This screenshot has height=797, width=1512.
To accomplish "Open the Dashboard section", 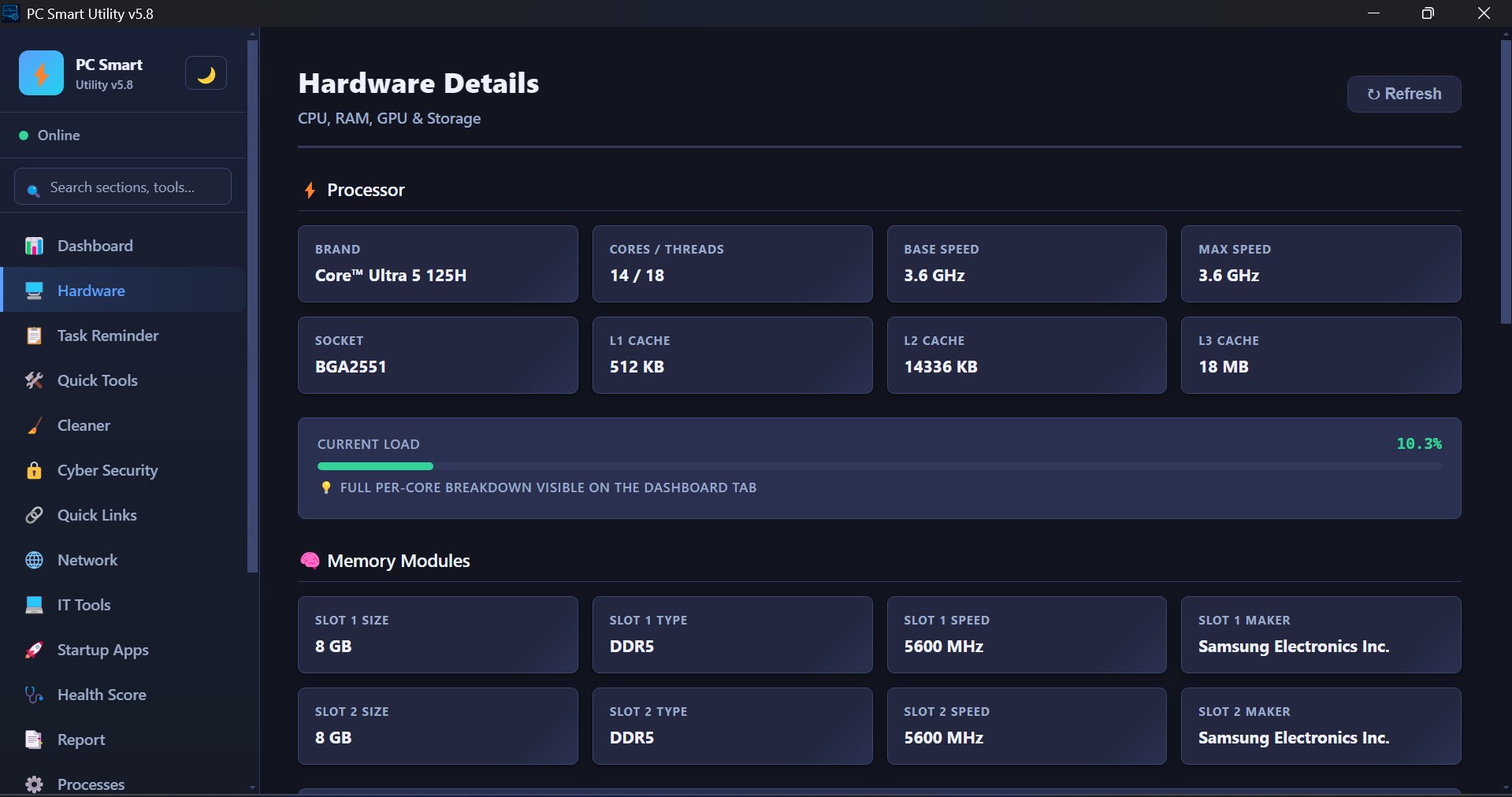I will pyautogui.click(x=123, y=247).
